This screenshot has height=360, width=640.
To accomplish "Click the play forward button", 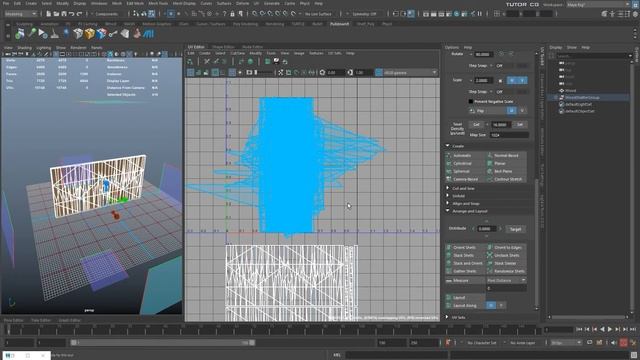I will pos(610,329).
